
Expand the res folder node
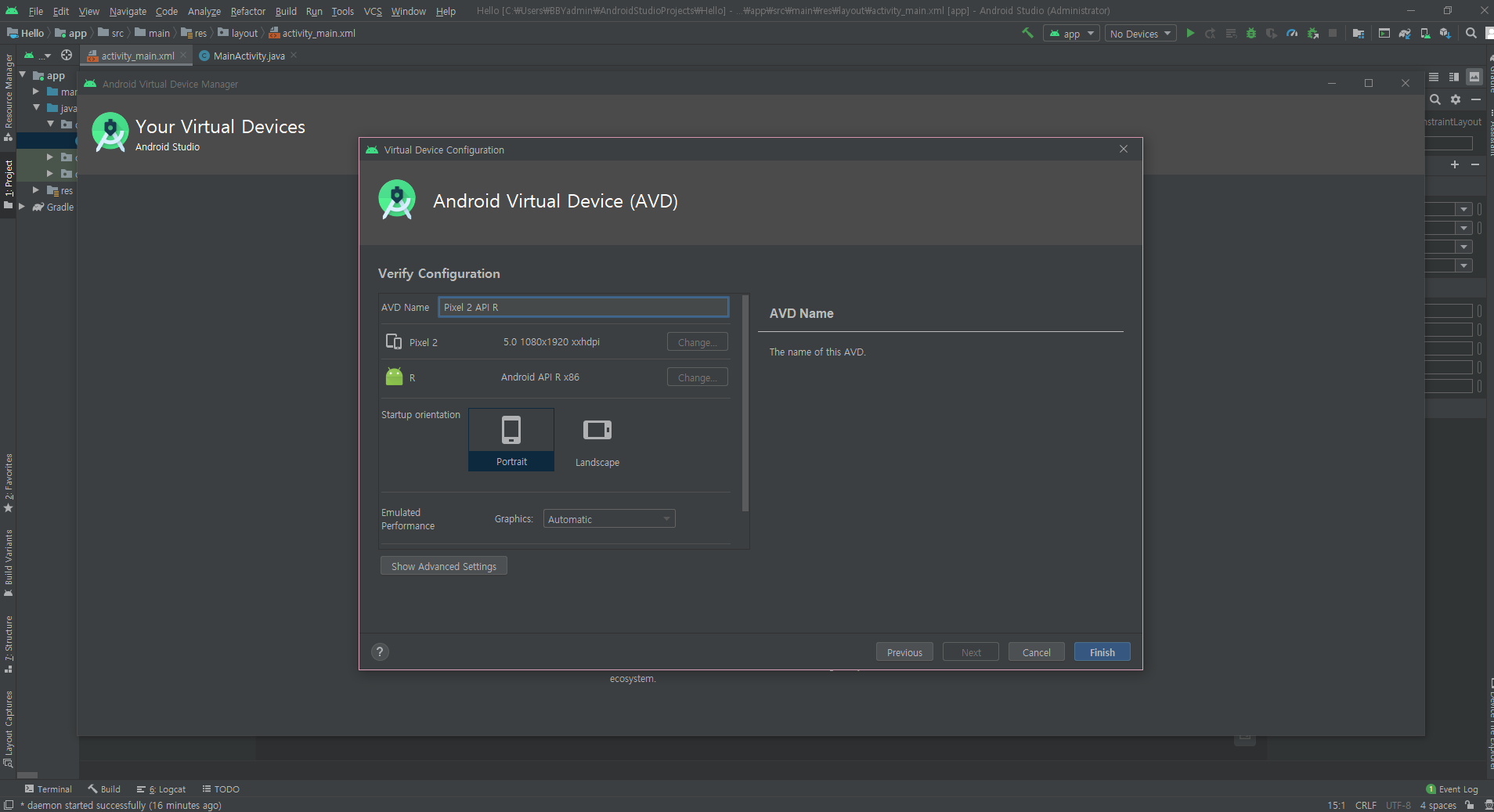(36, 190)
